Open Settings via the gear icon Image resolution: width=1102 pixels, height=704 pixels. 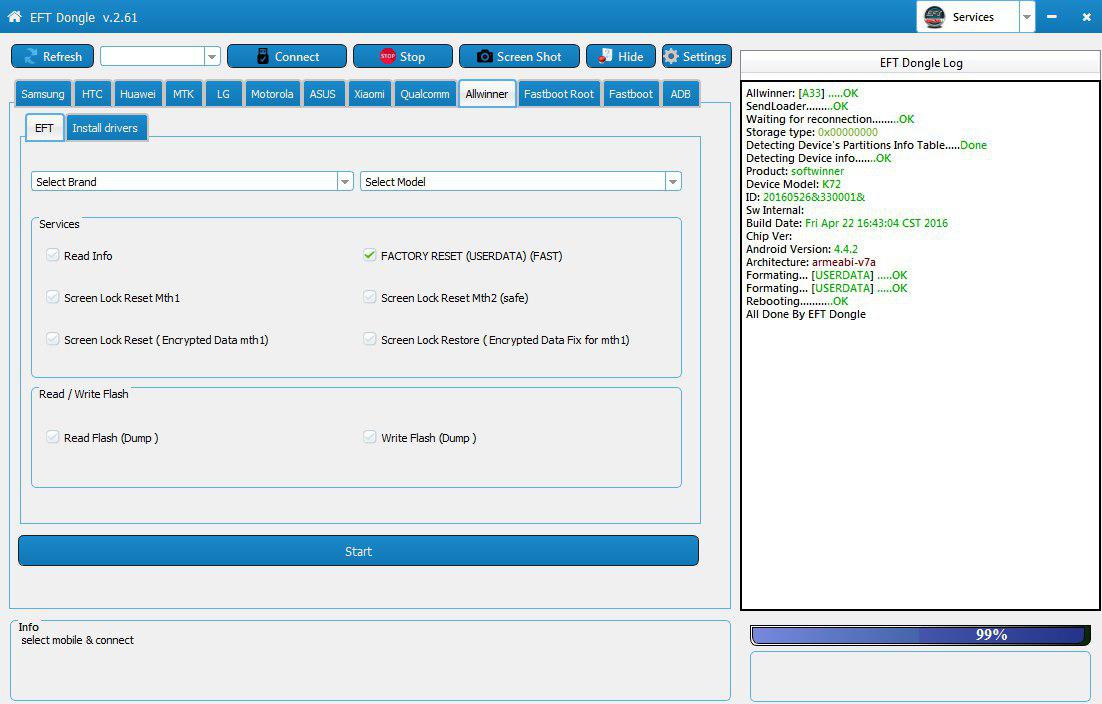(671, 57)
